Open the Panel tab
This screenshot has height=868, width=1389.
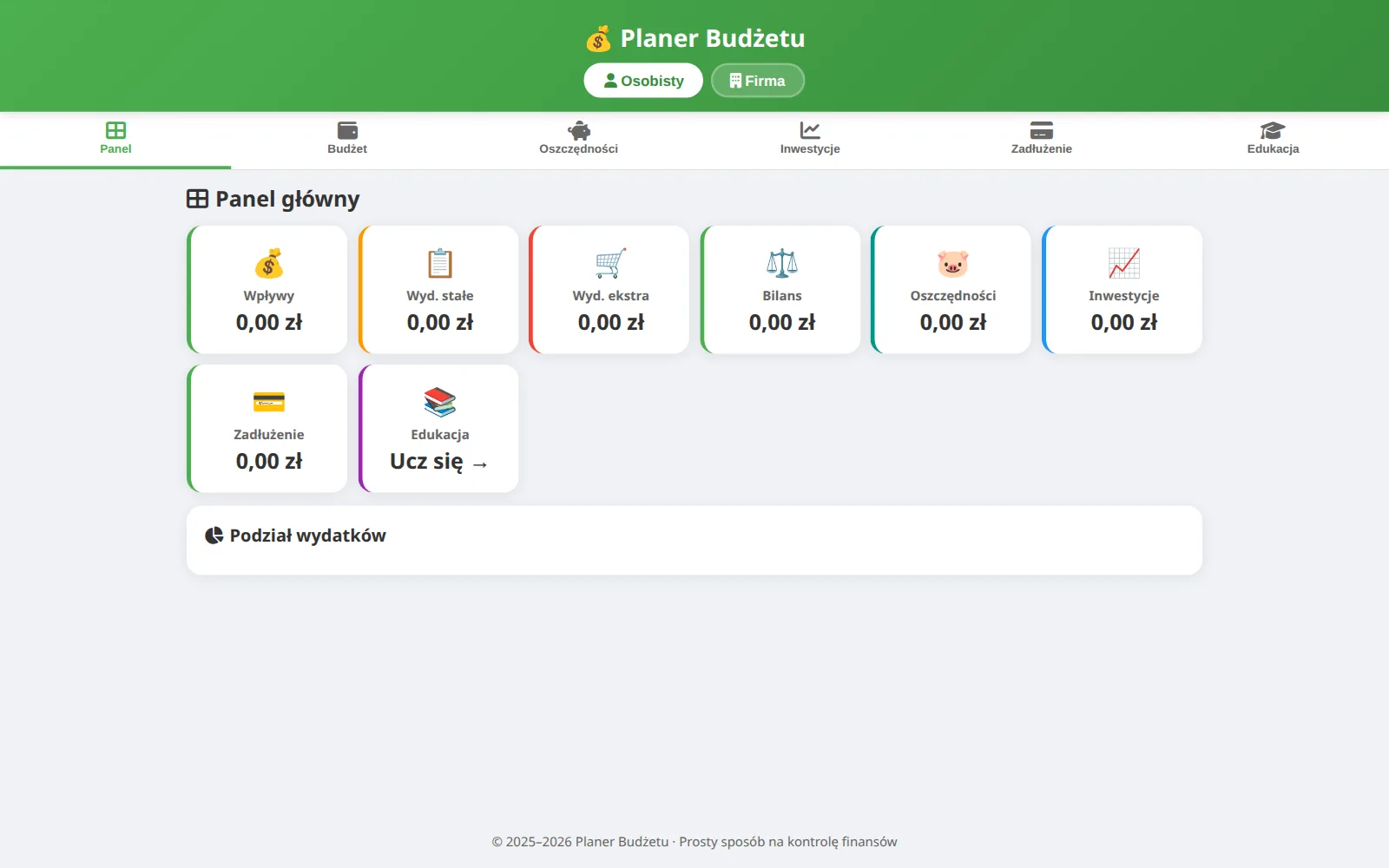pyautogui.click(x=115, y=139)
